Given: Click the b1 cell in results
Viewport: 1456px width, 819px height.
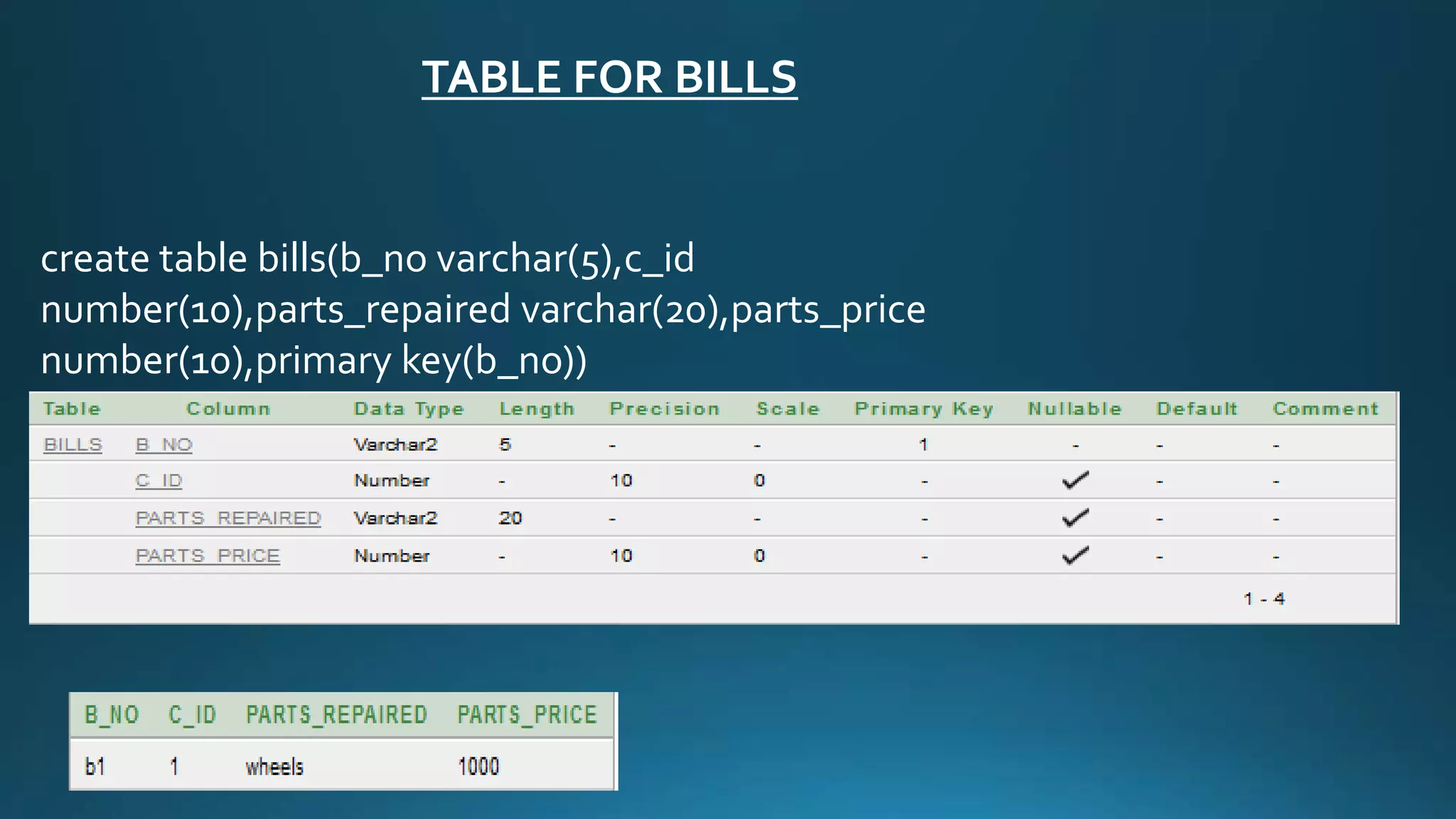Looking at the screenshot, I should click(95, 766).
